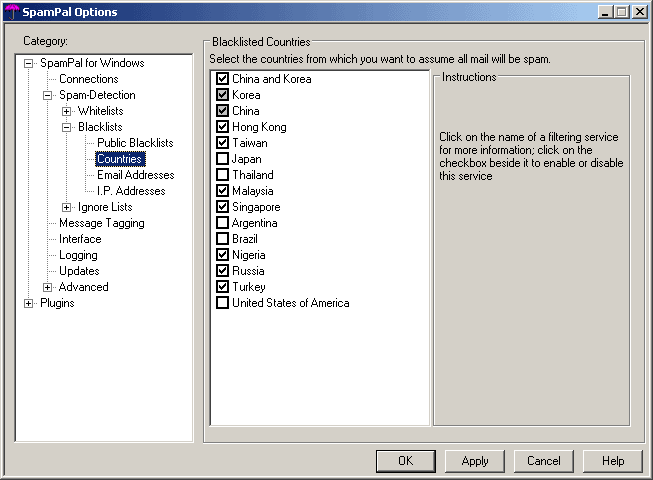Expand the Whitelists tree node

tap(67, 111)
